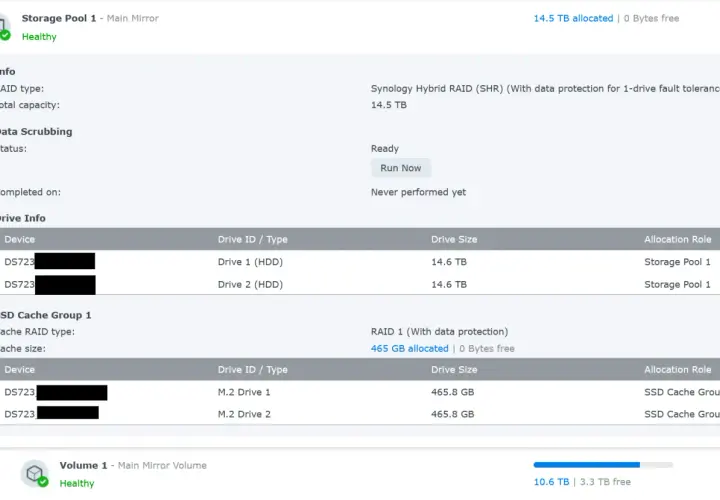Click the Never performed yet text

418,192
